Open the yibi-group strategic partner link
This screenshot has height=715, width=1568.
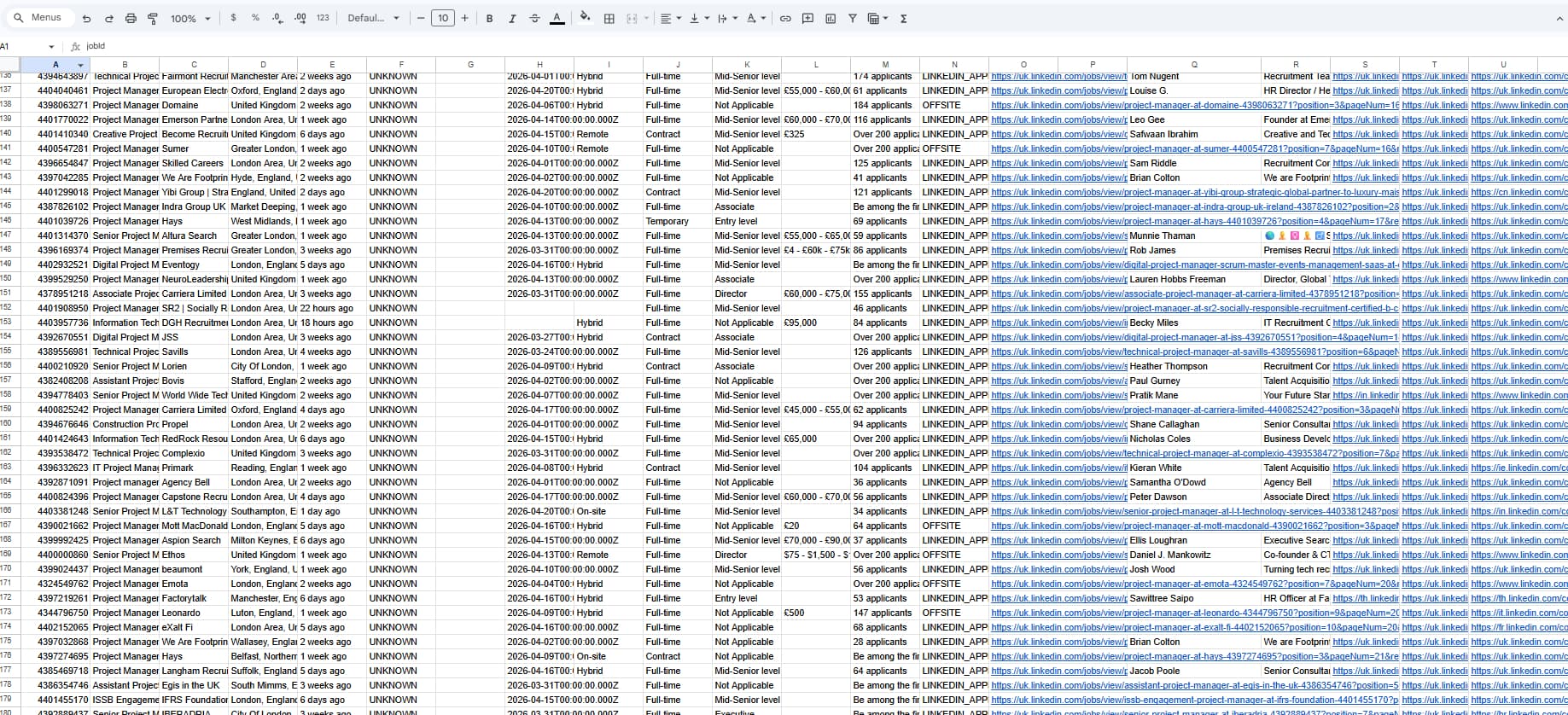(1195, 193)
